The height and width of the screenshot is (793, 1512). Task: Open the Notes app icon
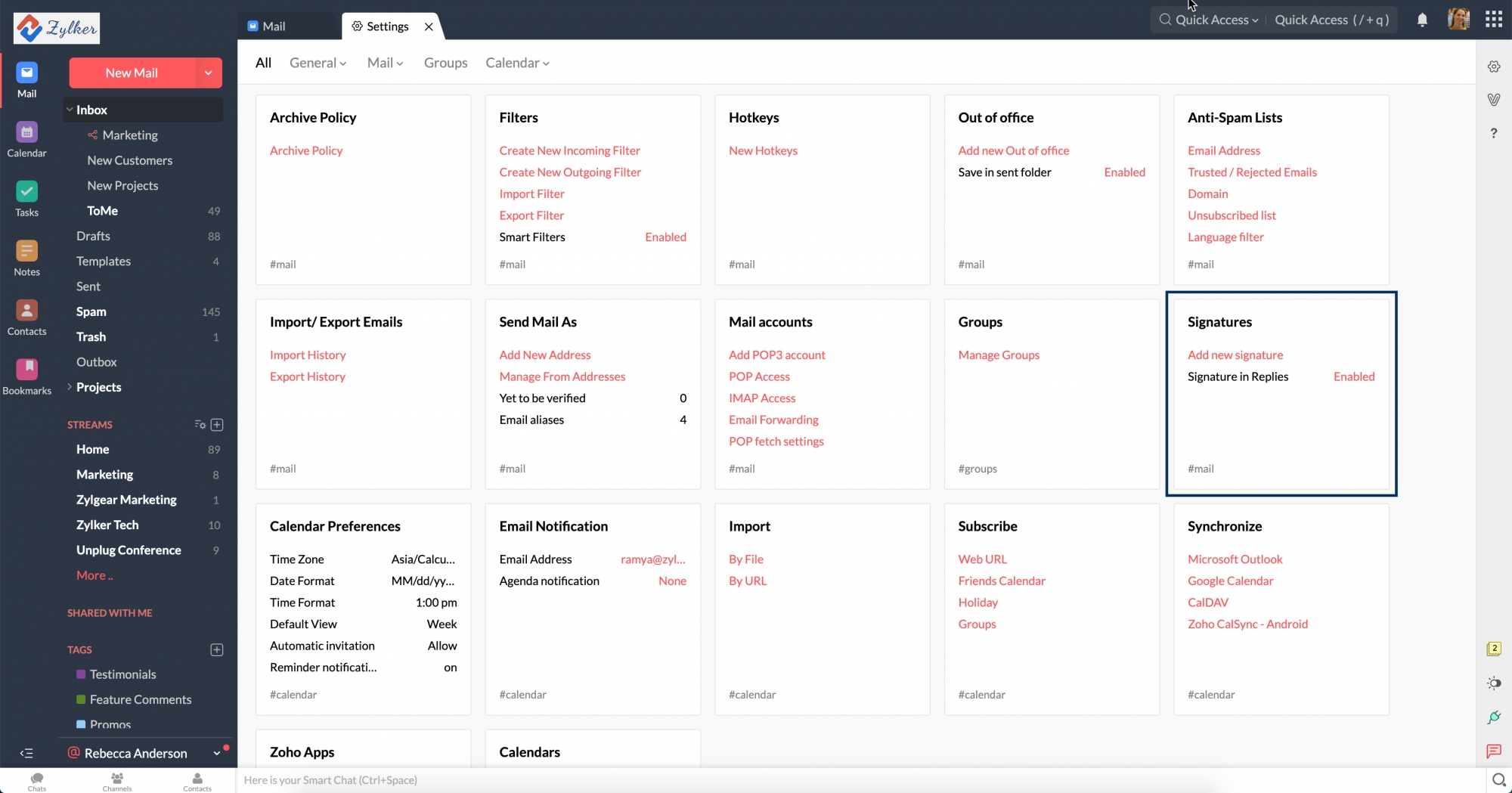[26, 259]
